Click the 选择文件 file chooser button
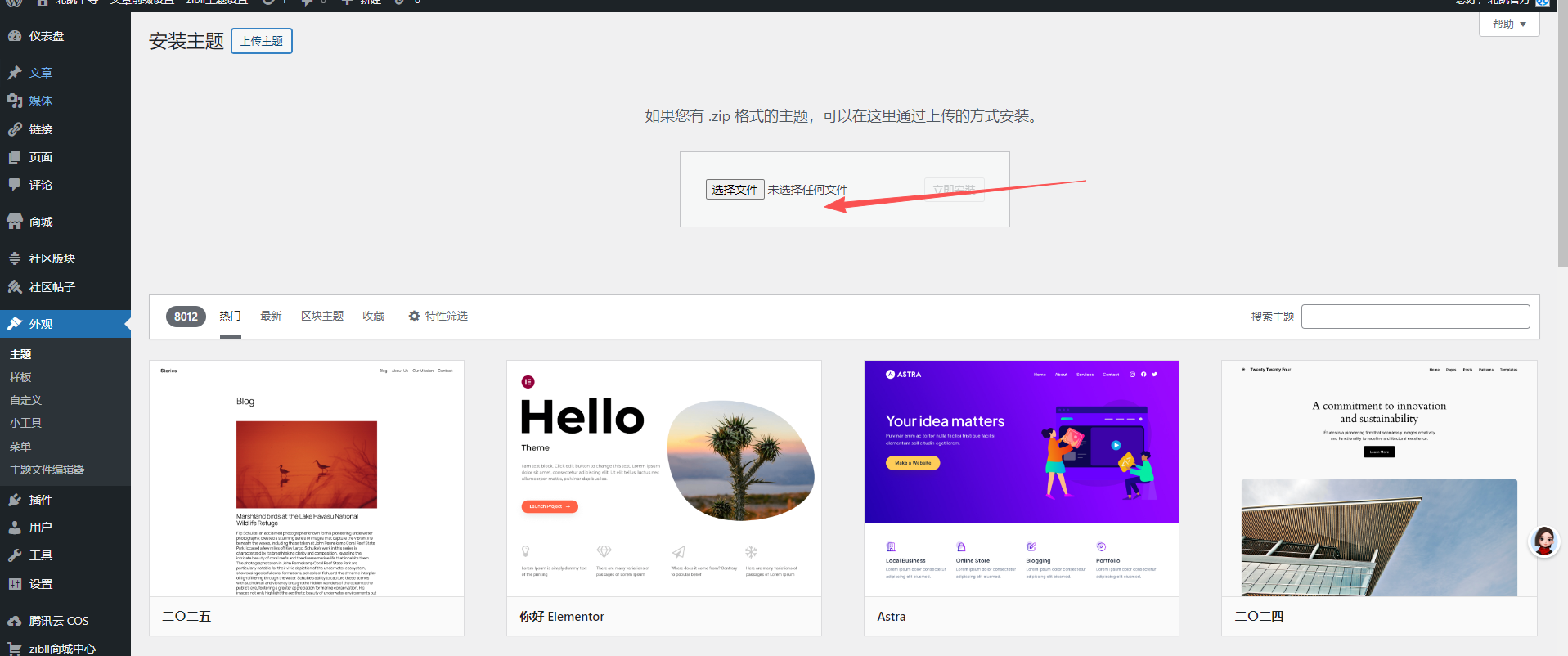The height and width of the screenshot is (656, 1568). [735, 190]
